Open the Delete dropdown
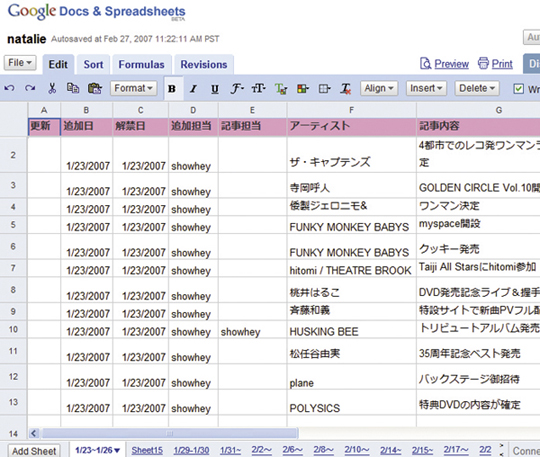The height and width of the screenshot is (457, 540). [x=477, y=89]
